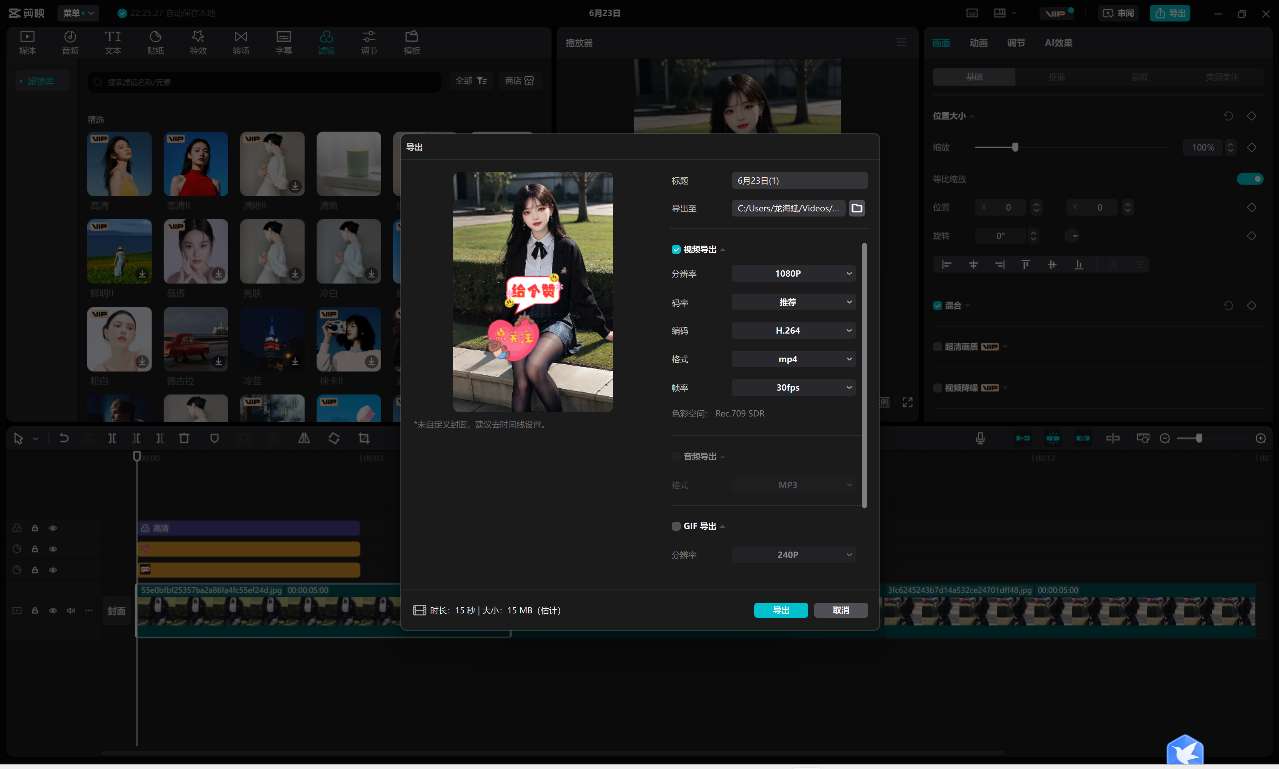
Task: Click the 取消 cancel button
Action: pyautogui.click(x=840, y=610)
